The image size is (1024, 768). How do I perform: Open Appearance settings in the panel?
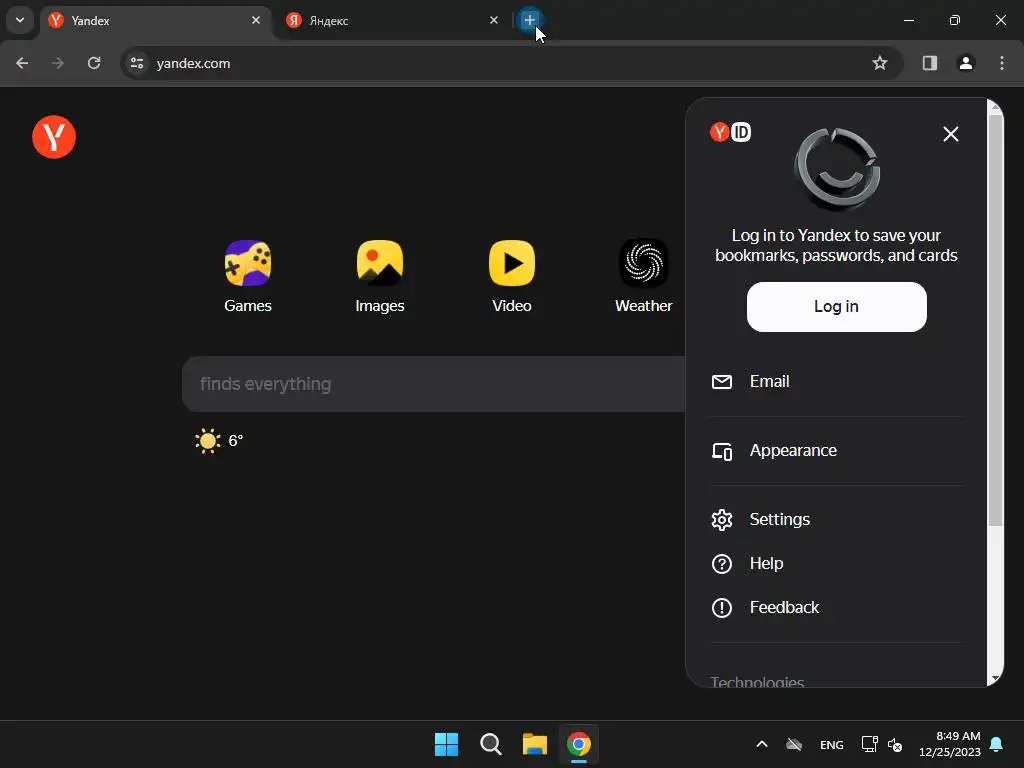tap(836, 451)
